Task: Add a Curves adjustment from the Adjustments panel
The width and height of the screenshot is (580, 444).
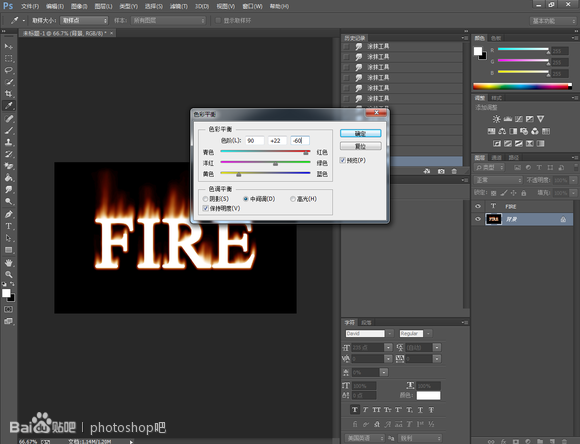Action: pyautogui.click(x=519, y=119)
